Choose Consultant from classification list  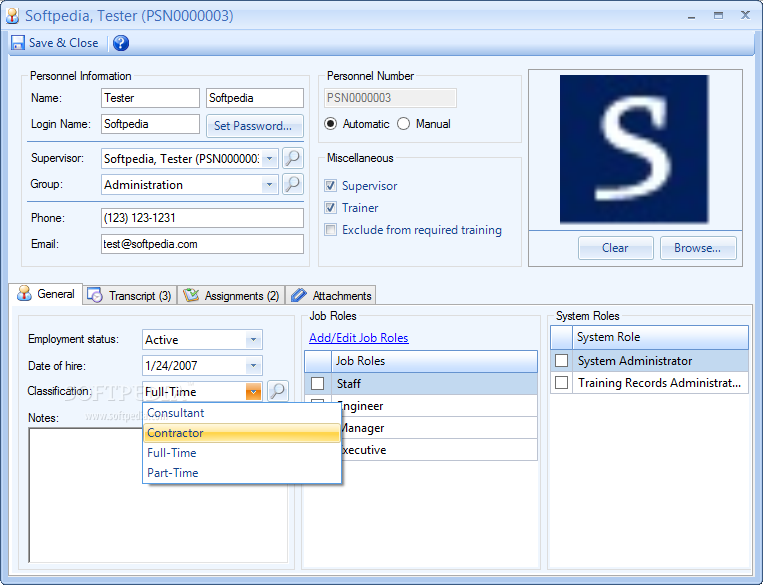(x=241, y=413)
